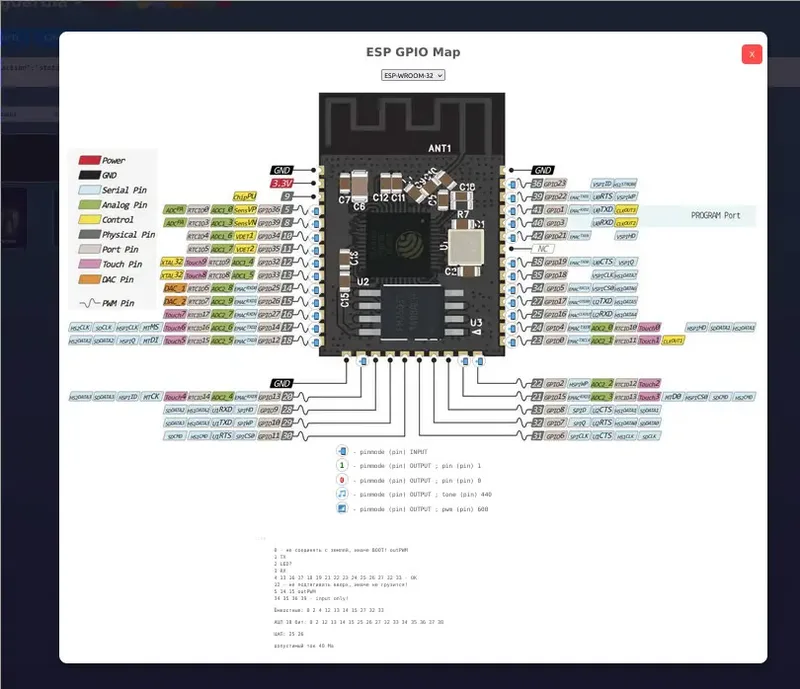Click the pin mode icon beside GPIO36

pyautogui.click(x=316, y=211)
